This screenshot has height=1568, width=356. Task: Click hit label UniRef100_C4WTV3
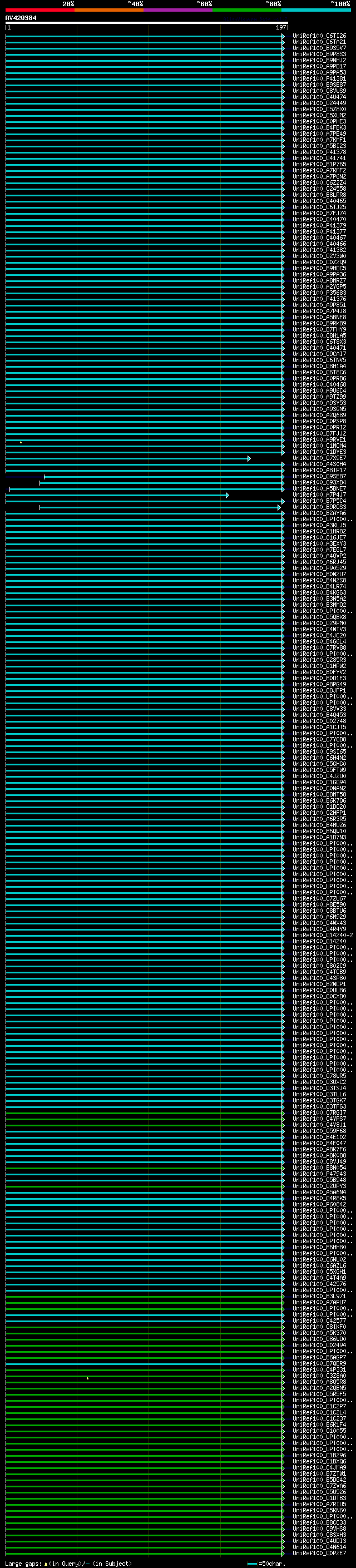click(x=319, y=630)
